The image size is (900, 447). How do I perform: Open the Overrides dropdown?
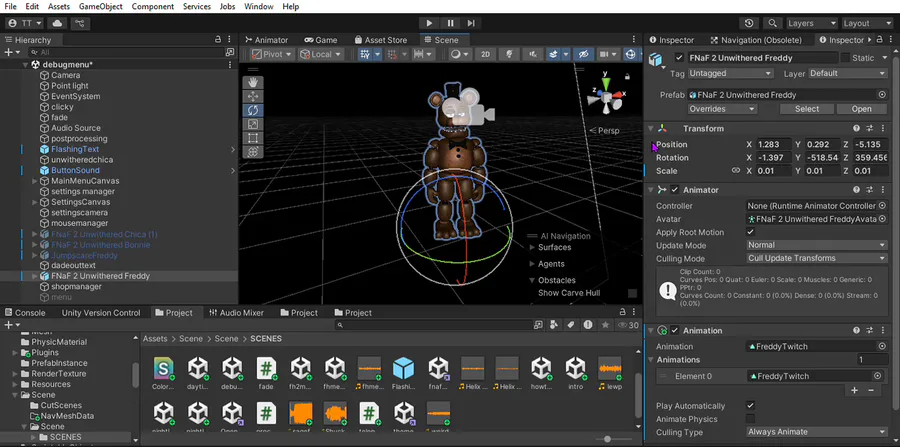coord(722,108)
